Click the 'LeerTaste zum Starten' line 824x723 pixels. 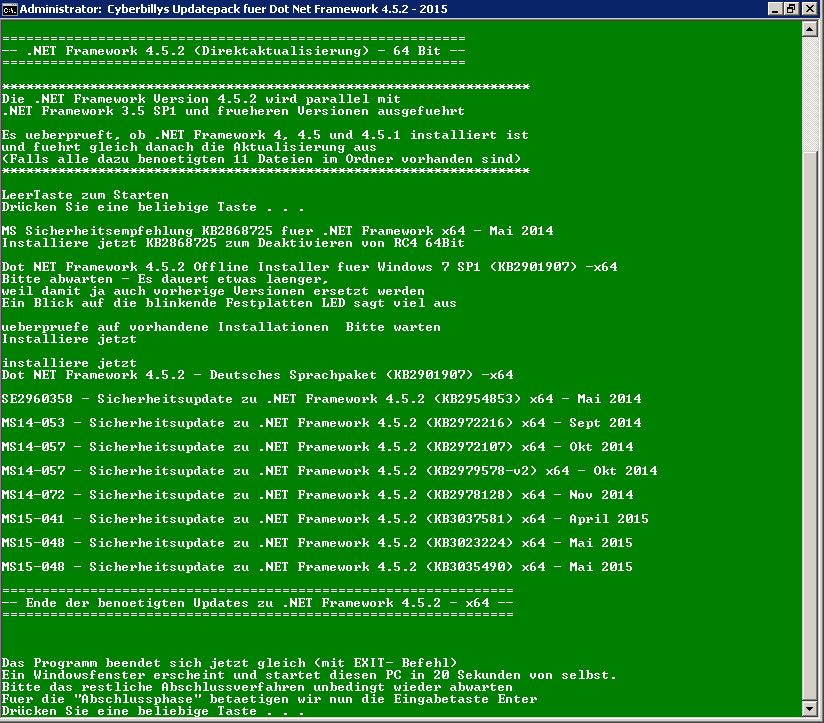[x=85, y=195]
